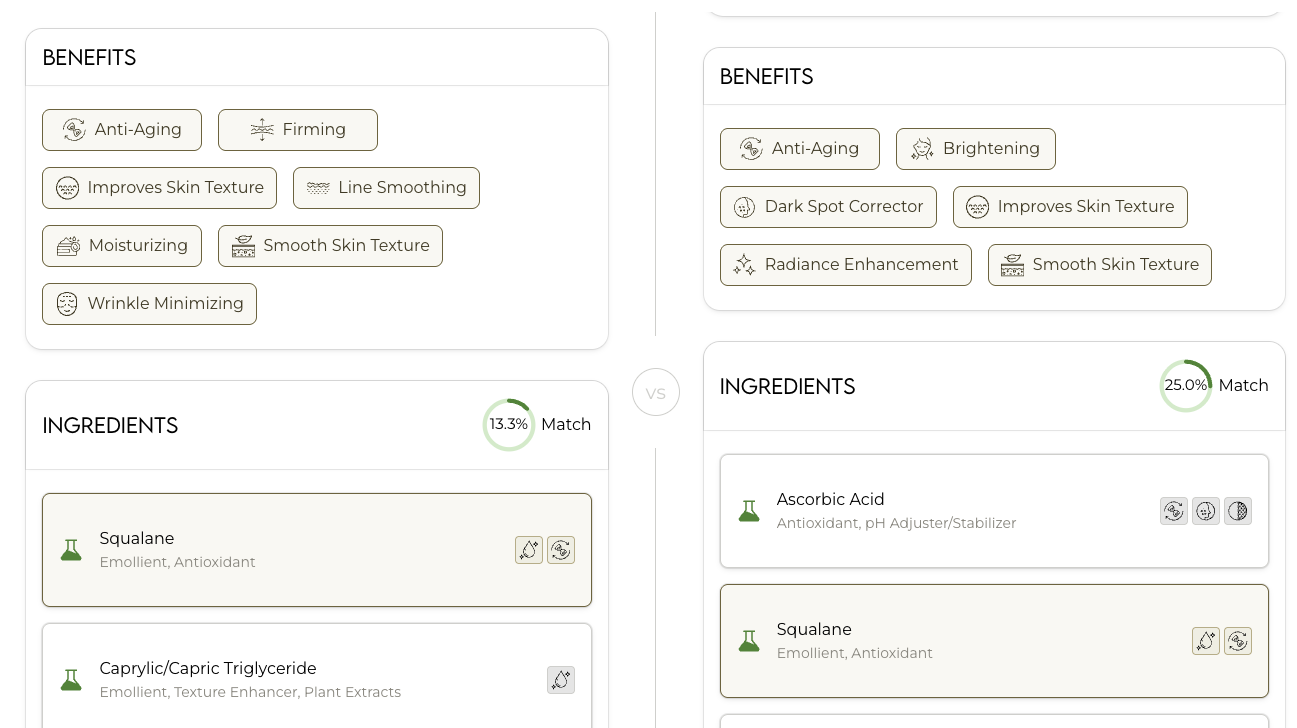Click moisturizing droplet icon on Caprylic/Capric Triglyceride
1297x728 pixels.
[561, 680]
